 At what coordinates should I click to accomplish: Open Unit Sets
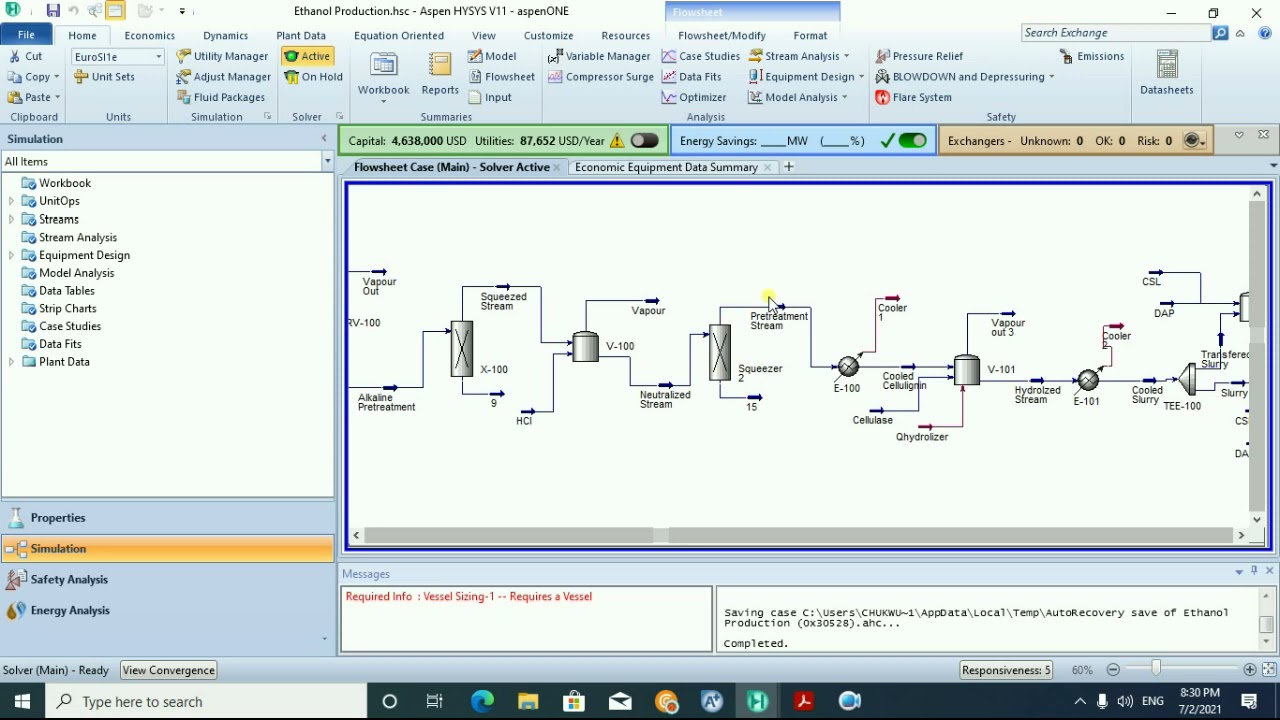click(x=103, y=77)
